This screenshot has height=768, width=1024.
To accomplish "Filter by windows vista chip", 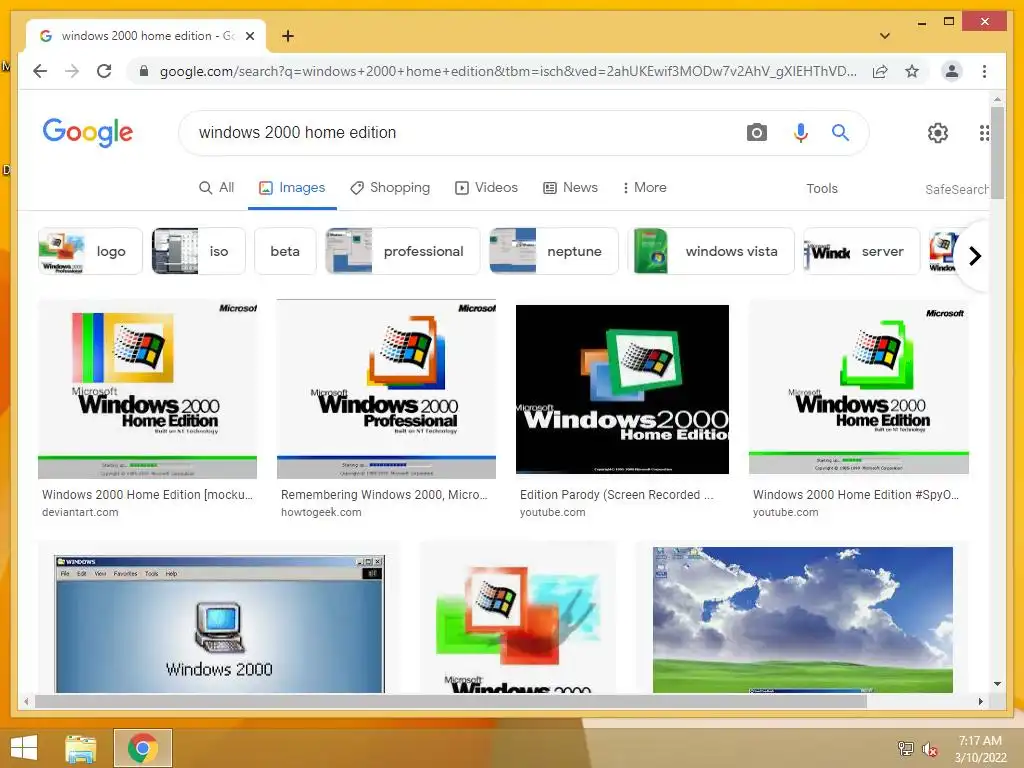I will point(711,251).
